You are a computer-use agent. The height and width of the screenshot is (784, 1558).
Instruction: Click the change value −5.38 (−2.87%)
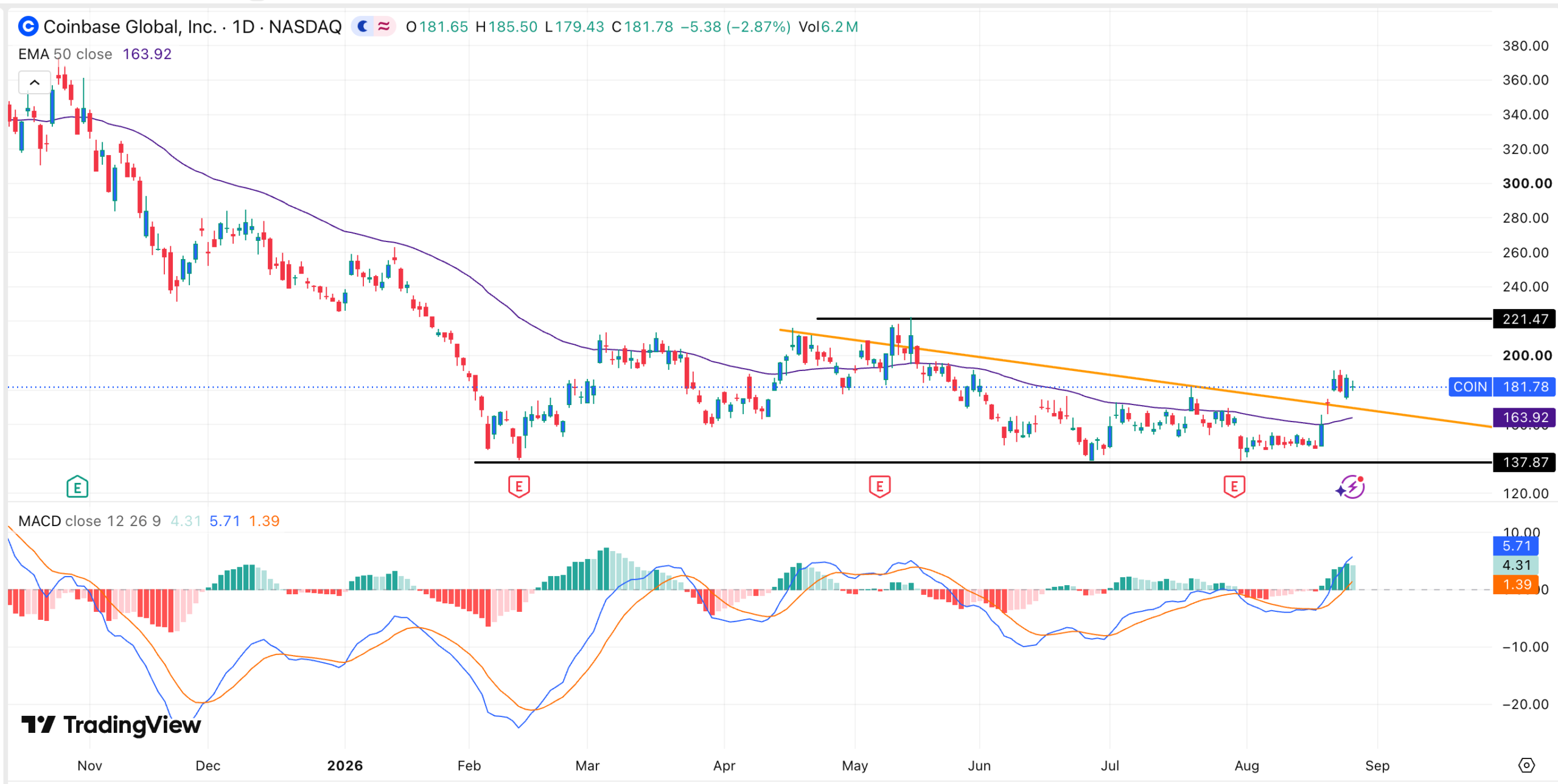pyautogui.click(x=735, y=27)
